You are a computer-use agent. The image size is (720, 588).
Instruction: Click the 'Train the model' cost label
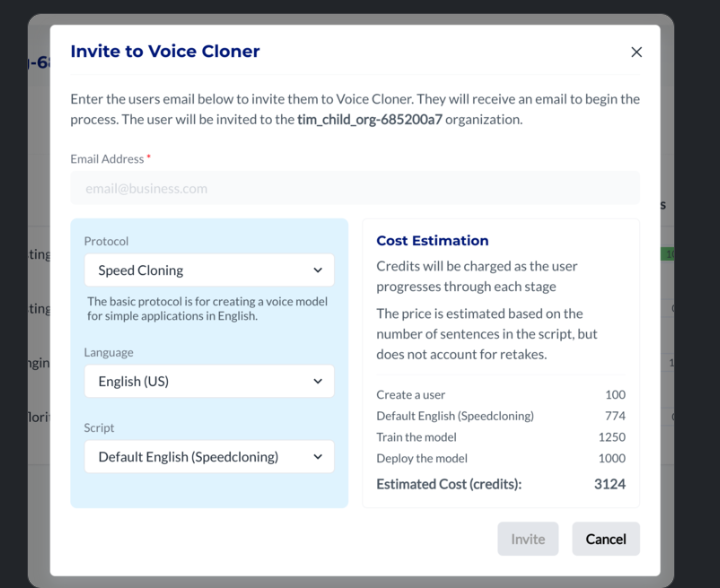click(416, 437)
